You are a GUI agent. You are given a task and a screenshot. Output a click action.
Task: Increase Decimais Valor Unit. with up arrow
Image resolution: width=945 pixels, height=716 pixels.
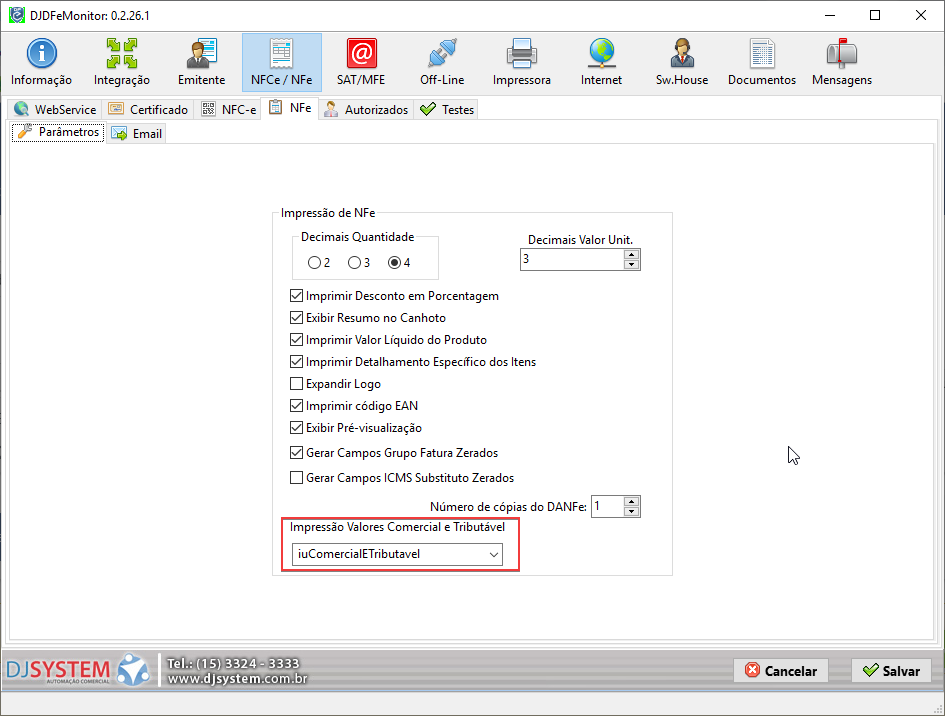(631, 254)
